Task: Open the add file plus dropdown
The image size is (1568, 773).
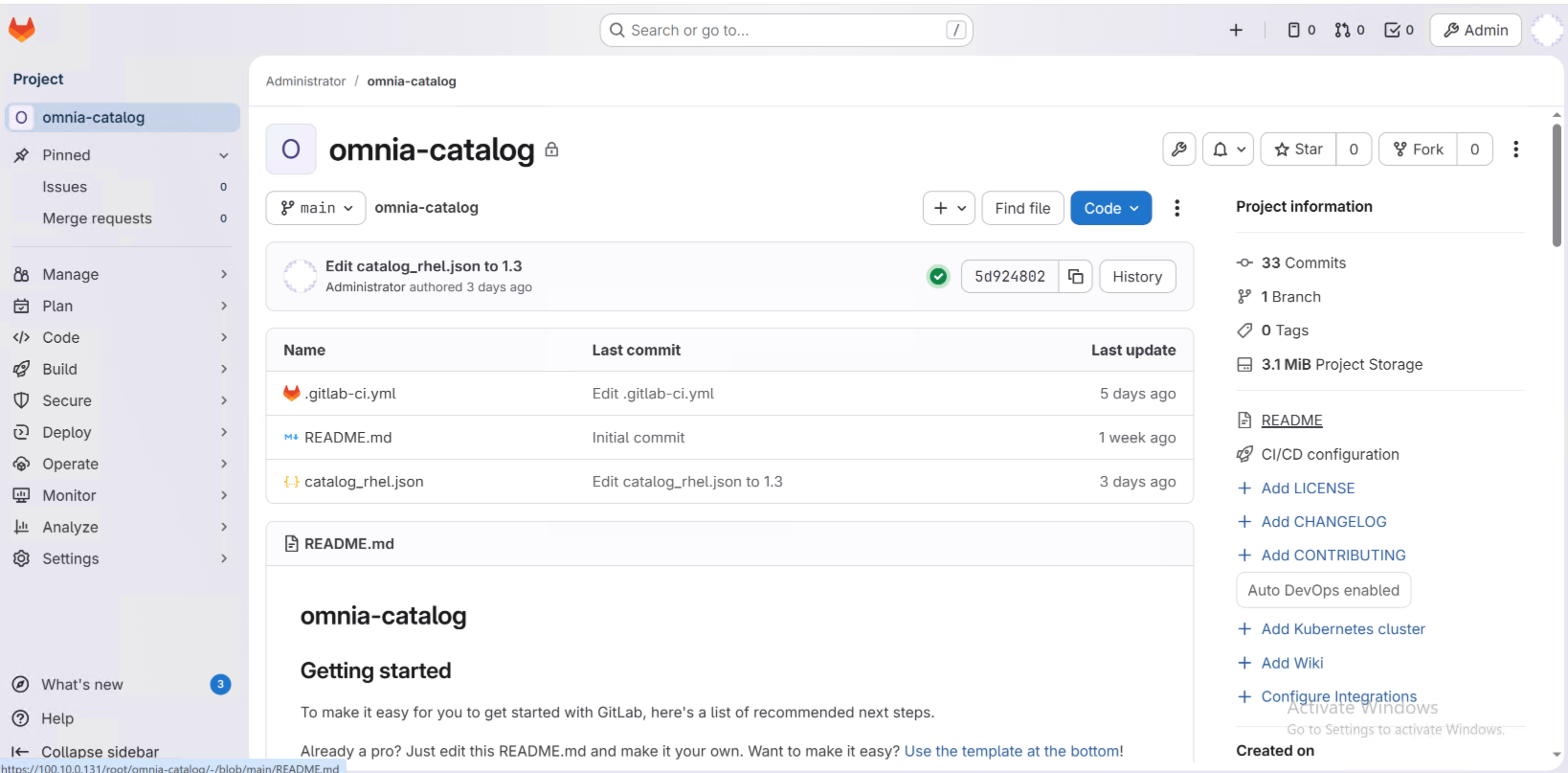Action: 948,208
